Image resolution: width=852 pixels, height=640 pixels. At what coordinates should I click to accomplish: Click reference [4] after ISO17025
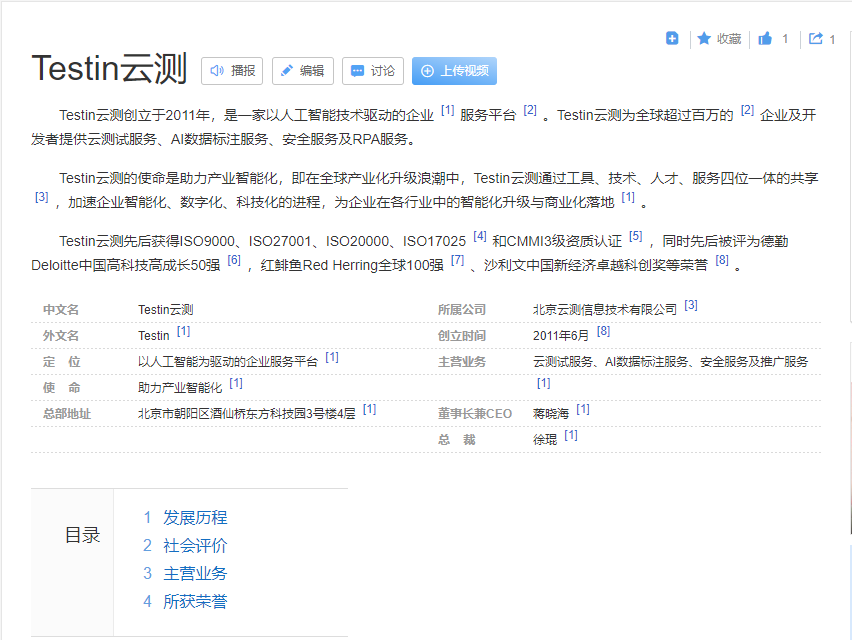tap(480, 236)
